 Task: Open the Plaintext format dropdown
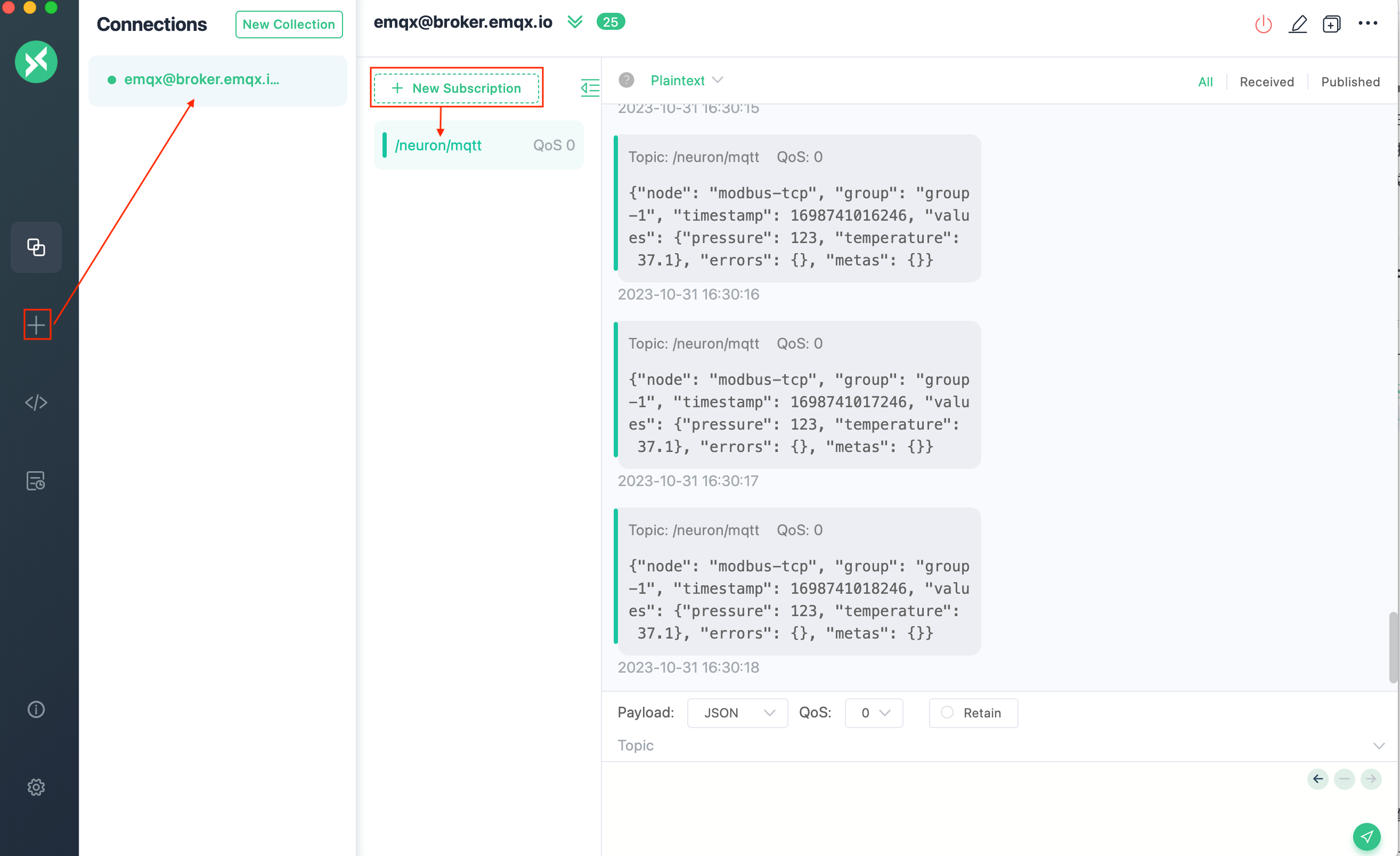coord(686,80)
